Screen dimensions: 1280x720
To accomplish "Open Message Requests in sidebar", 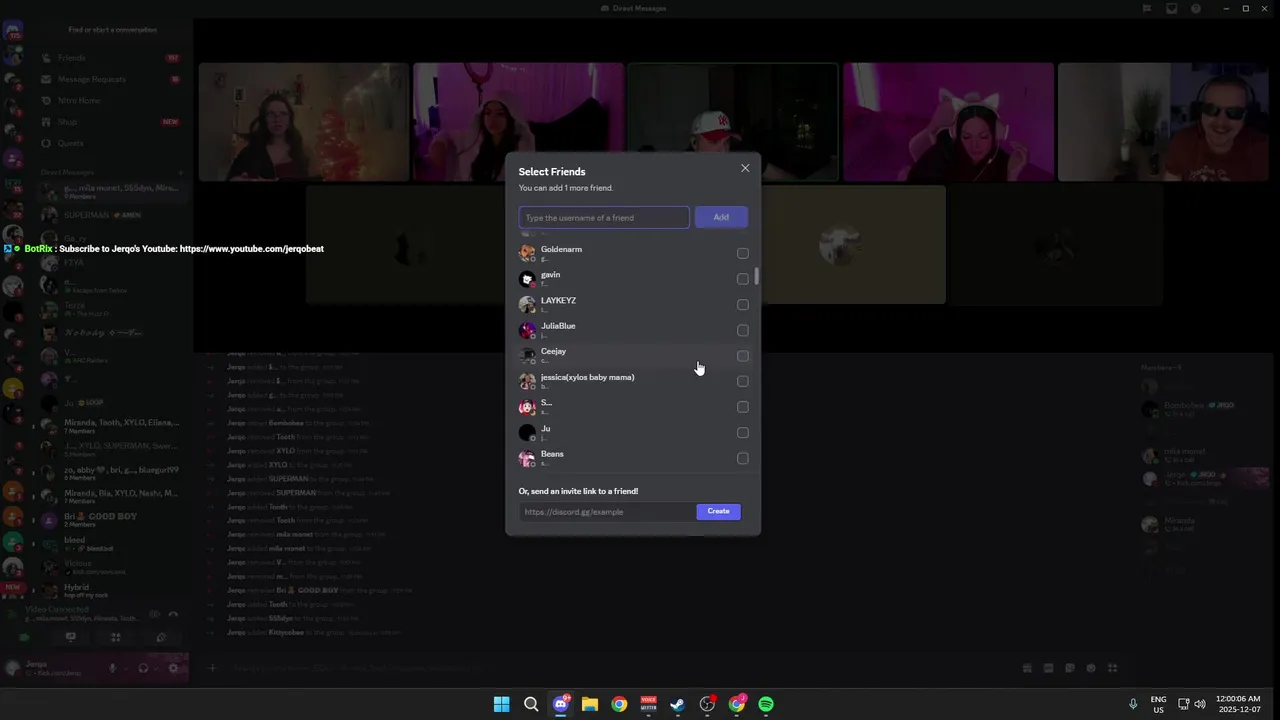I will pos(110,79).
